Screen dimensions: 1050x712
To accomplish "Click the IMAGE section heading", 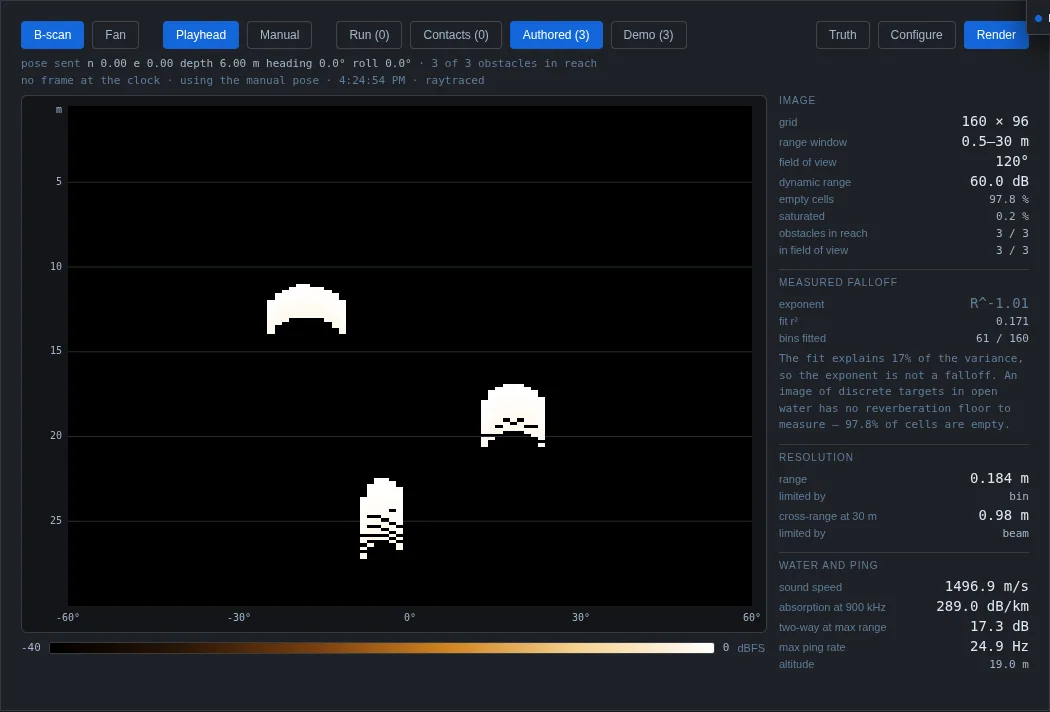I will point(797,100).
